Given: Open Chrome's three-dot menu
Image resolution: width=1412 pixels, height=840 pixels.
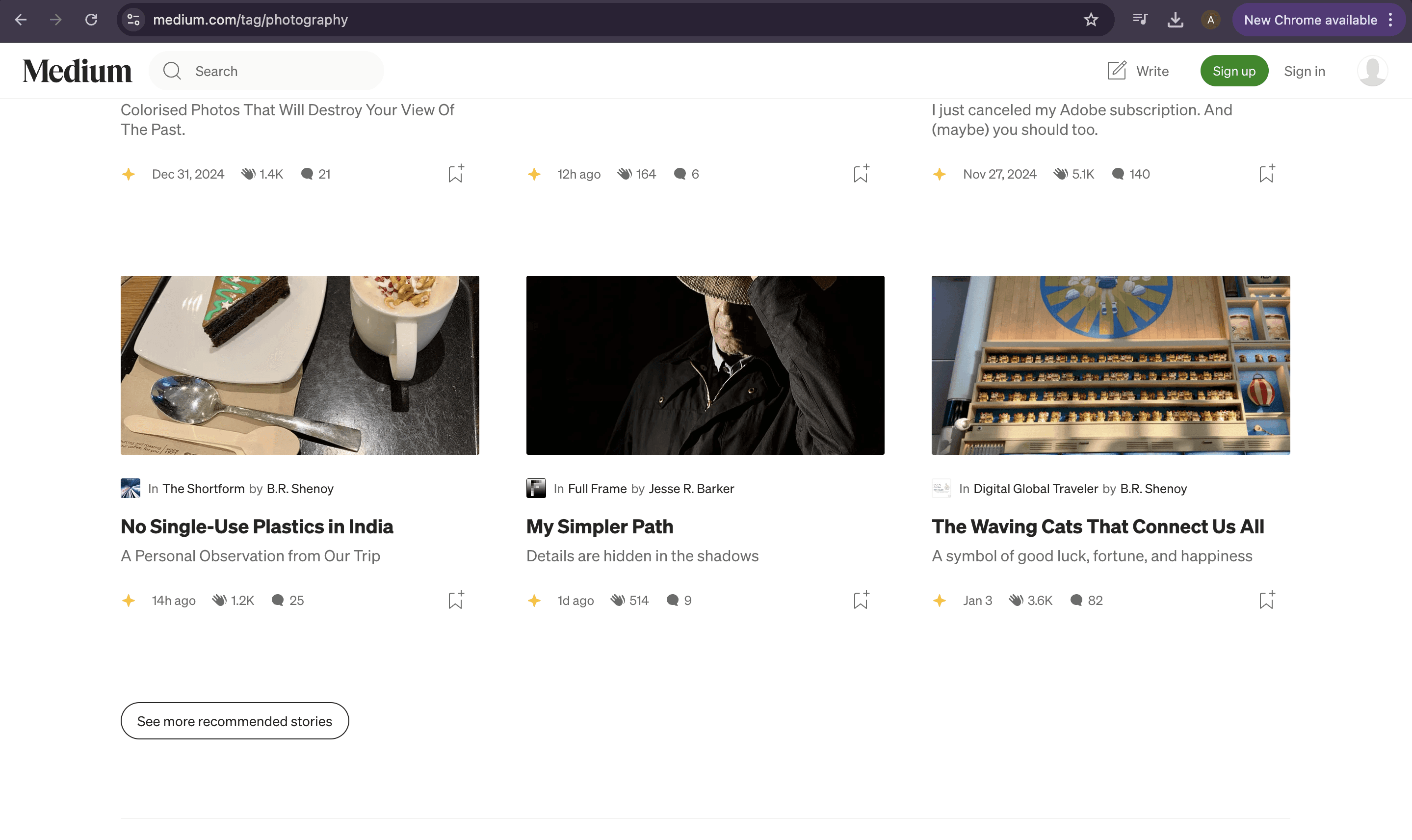Looking at the screenshot, I should click(1390, 20).
